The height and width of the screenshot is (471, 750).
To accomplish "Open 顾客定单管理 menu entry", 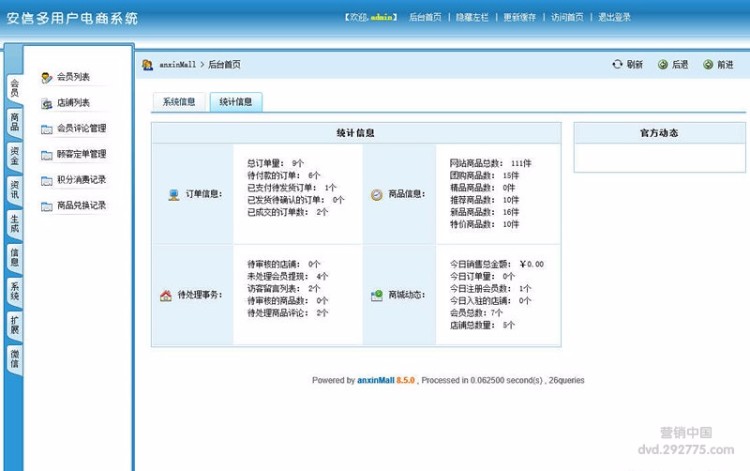I will (x=81, y=154).
